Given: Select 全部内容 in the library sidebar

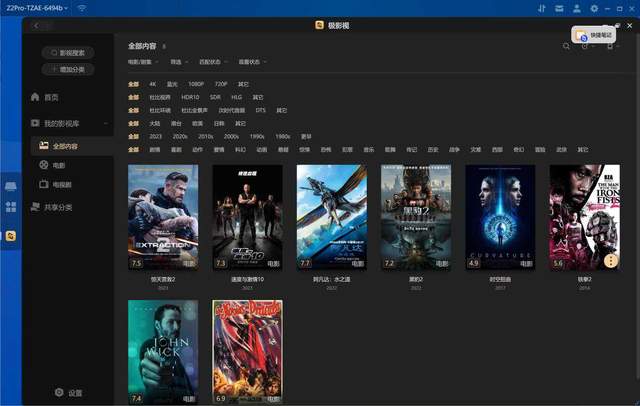Looking at the screenshot, I should coord(72,146).
